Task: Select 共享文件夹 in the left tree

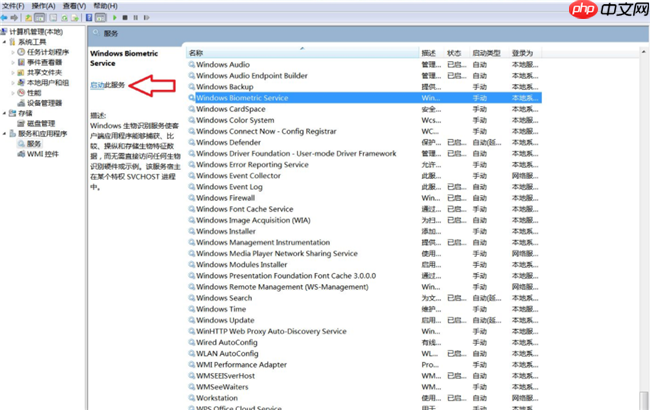Action: (44, 73)
